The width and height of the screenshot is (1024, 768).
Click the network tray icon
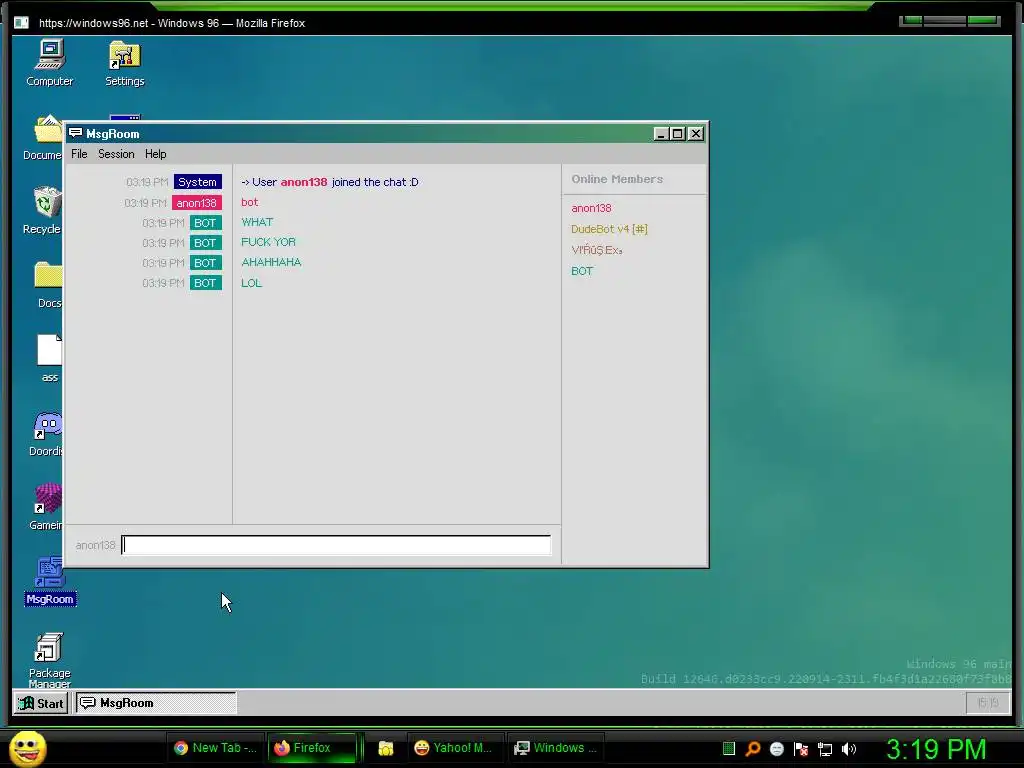(825, 749)
